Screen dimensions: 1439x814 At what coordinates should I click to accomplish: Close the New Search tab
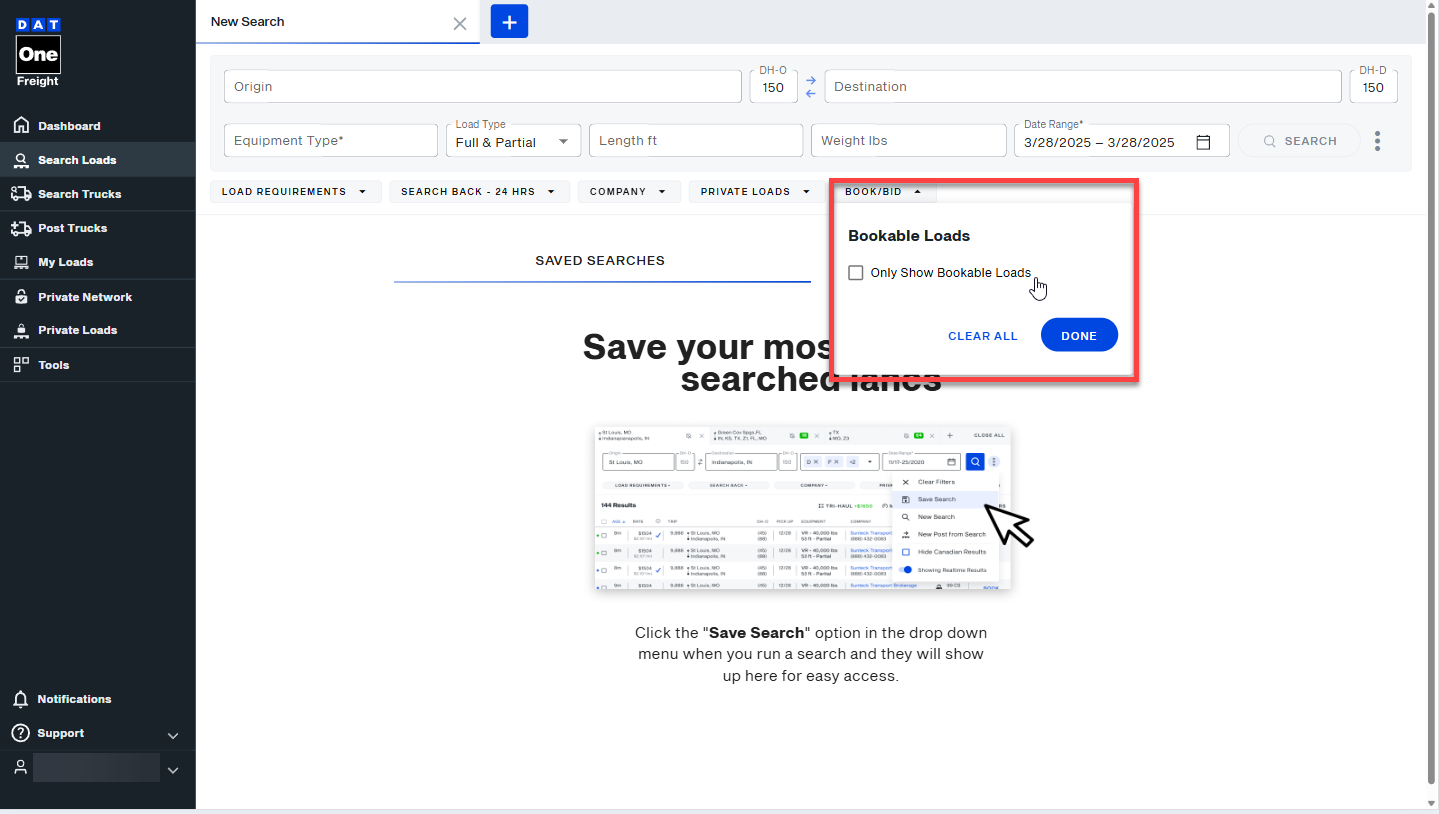click(460, 23)
